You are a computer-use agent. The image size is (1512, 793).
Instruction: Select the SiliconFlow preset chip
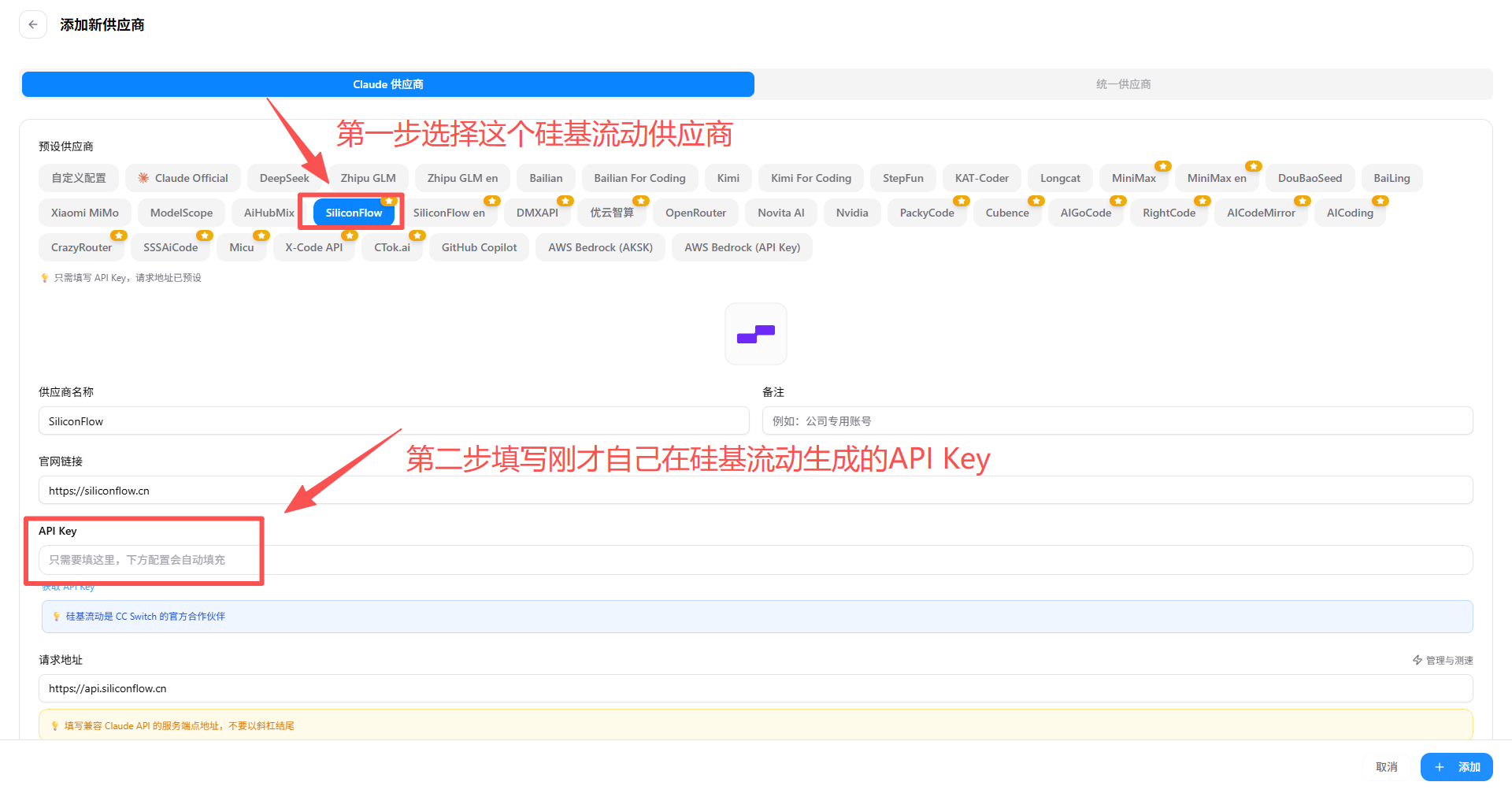354,213
